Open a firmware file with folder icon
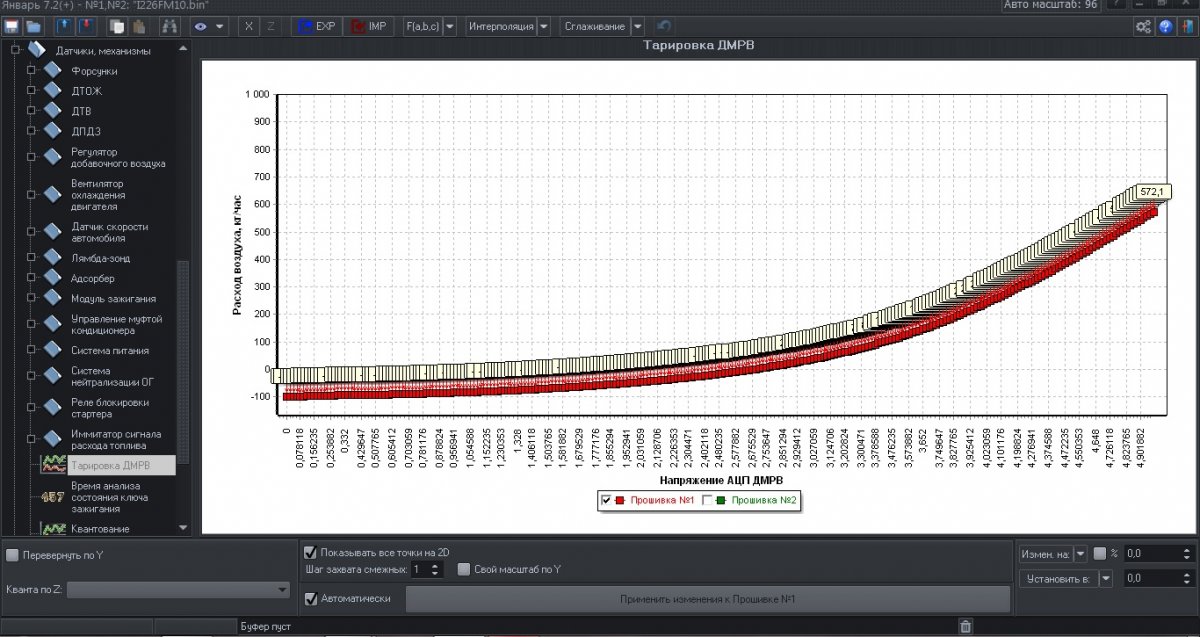Screen dimensions: 1200x637 (x=33, y=26)
